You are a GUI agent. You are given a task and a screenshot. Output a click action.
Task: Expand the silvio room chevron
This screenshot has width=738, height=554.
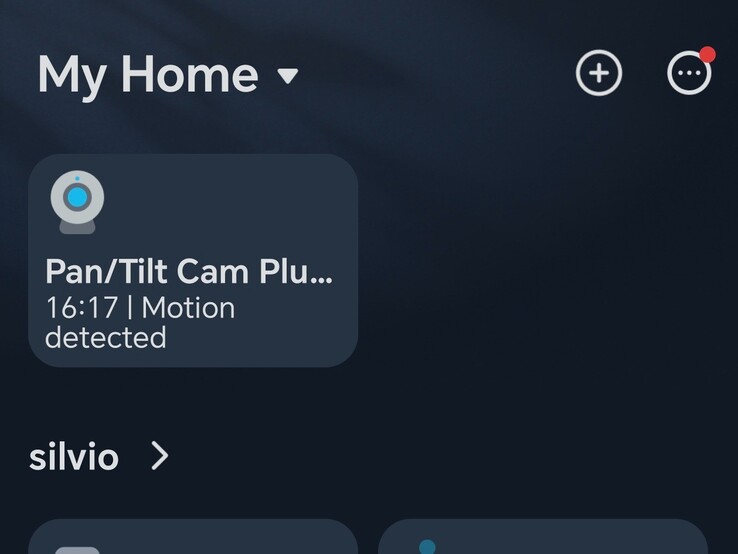[160, 456]
